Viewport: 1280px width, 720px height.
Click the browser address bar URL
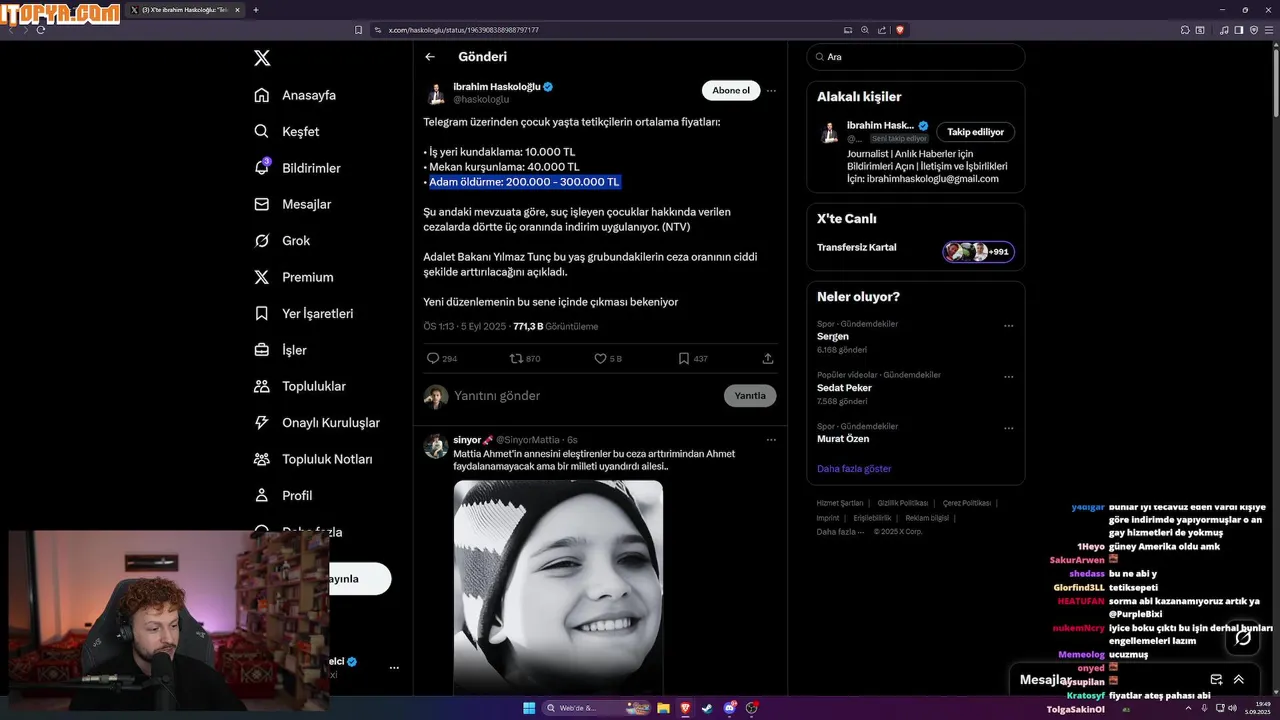coord(464,30)
